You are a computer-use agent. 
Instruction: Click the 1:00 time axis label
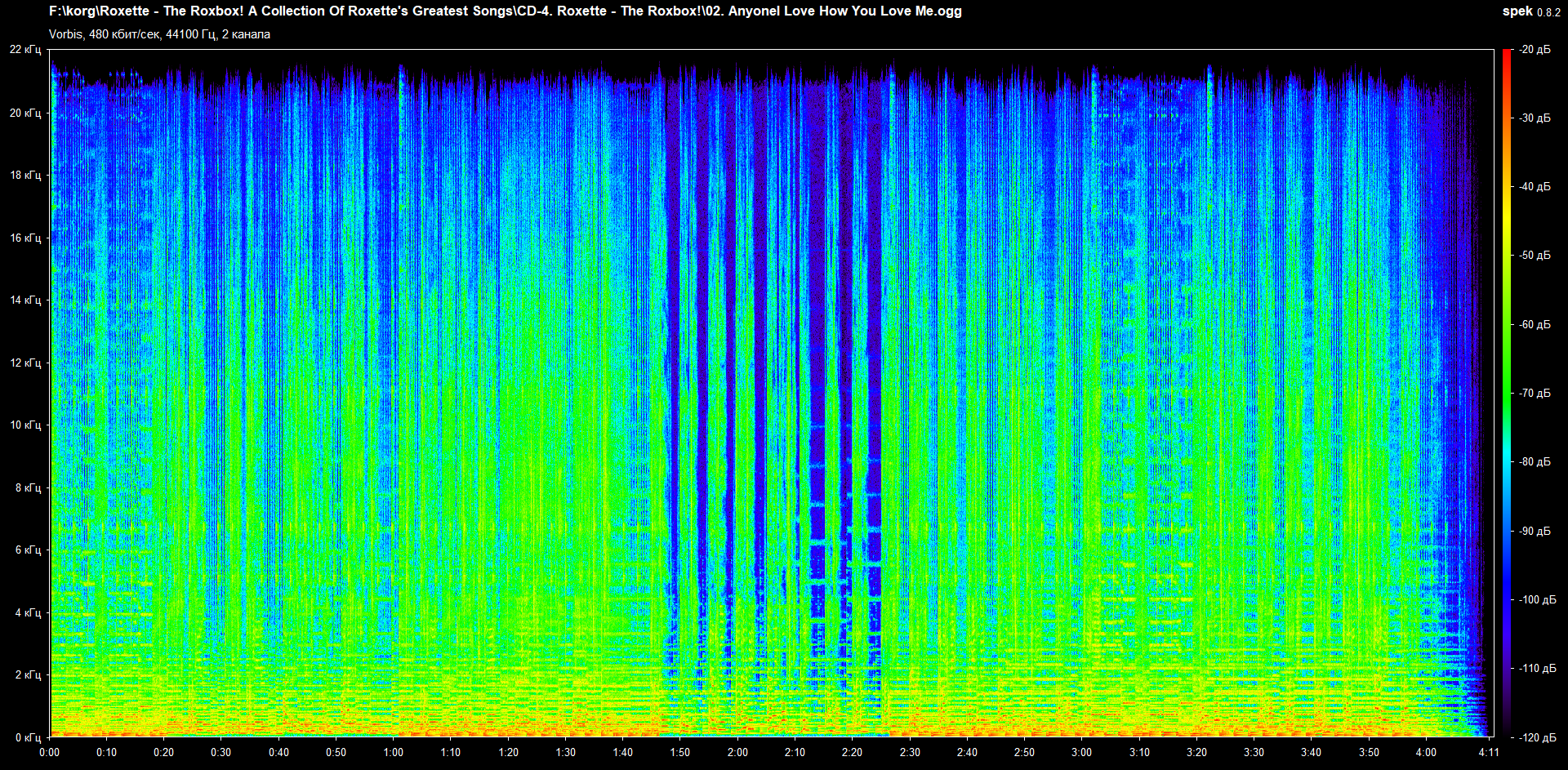[x=394, y=752]
